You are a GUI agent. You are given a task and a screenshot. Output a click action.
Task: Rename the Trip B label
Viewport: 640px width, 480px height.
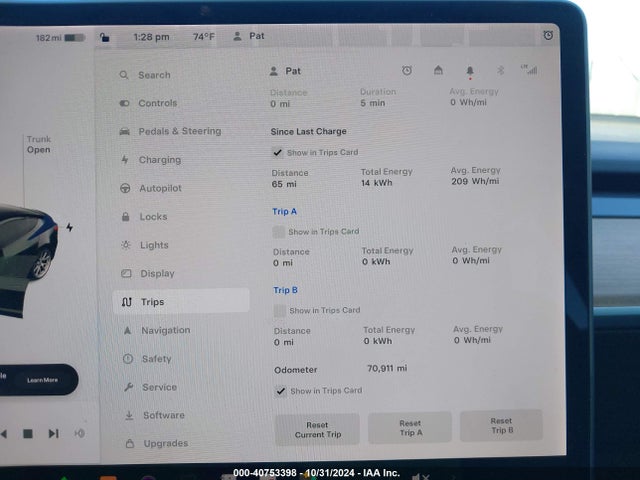pos(285,290)
